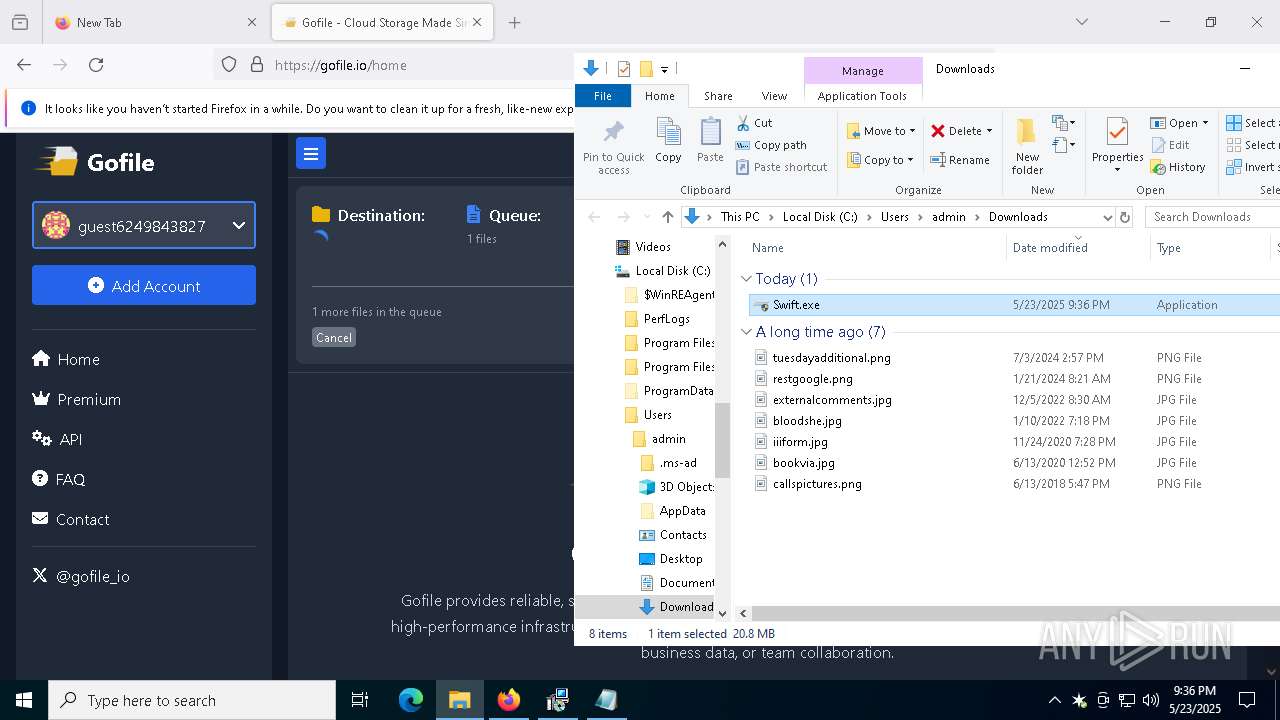Open the Application Tools tab

(x=862, y=96)
